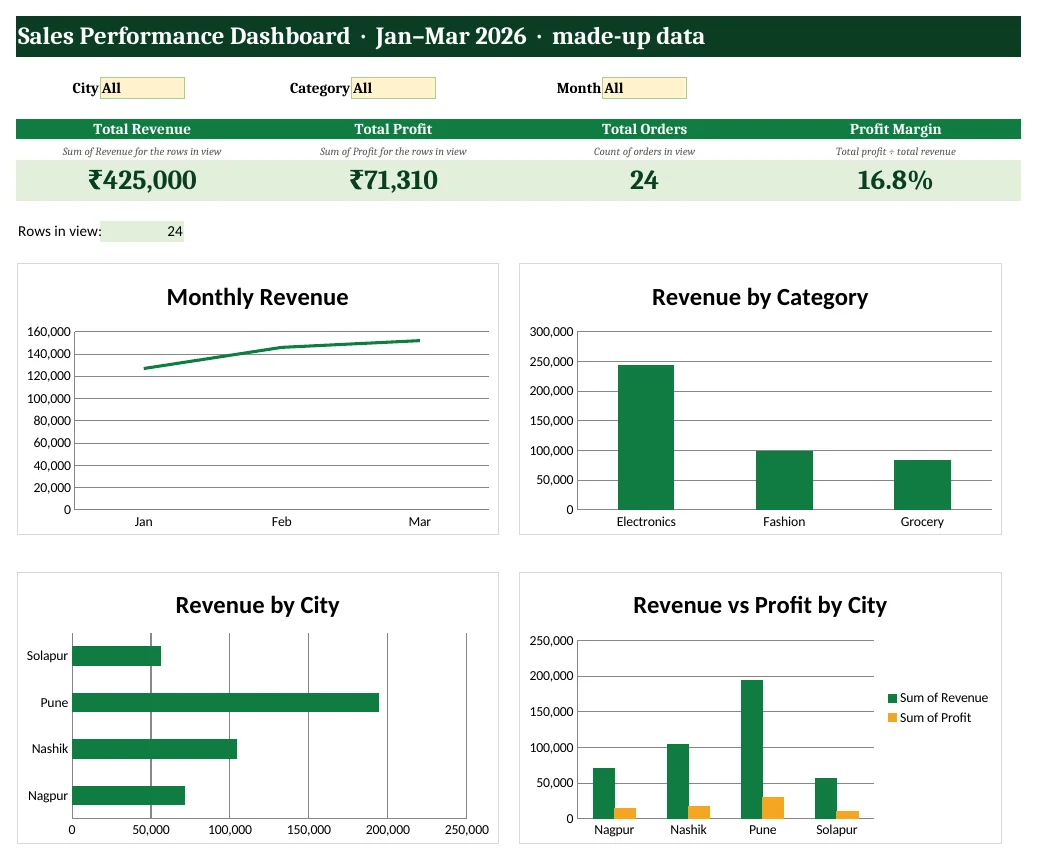The width and height of the screenshot is (1037, 860).
Task: Click Solapur's green revenue column
Action: [x=826, y=798]
